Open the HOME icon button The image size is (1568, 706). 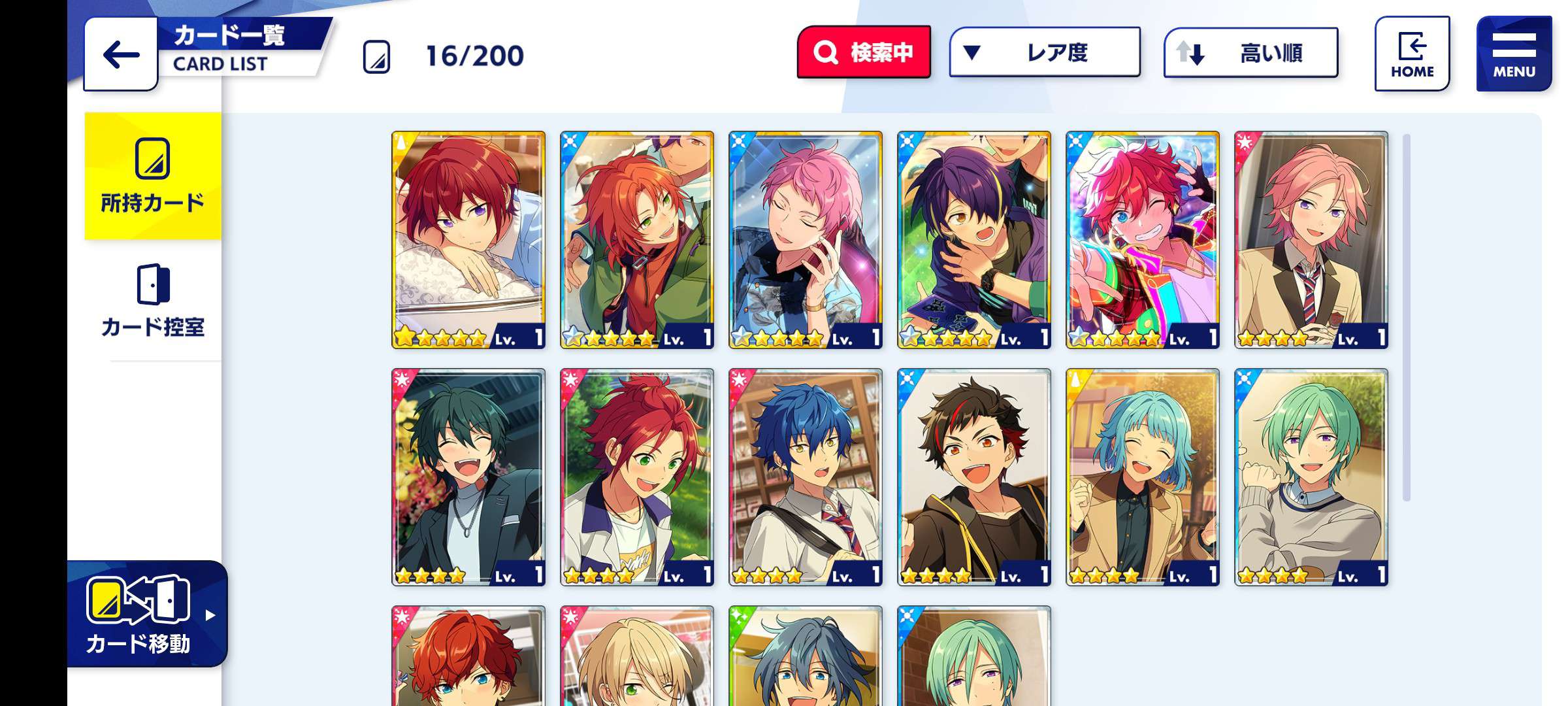(x=1412, y=54)
